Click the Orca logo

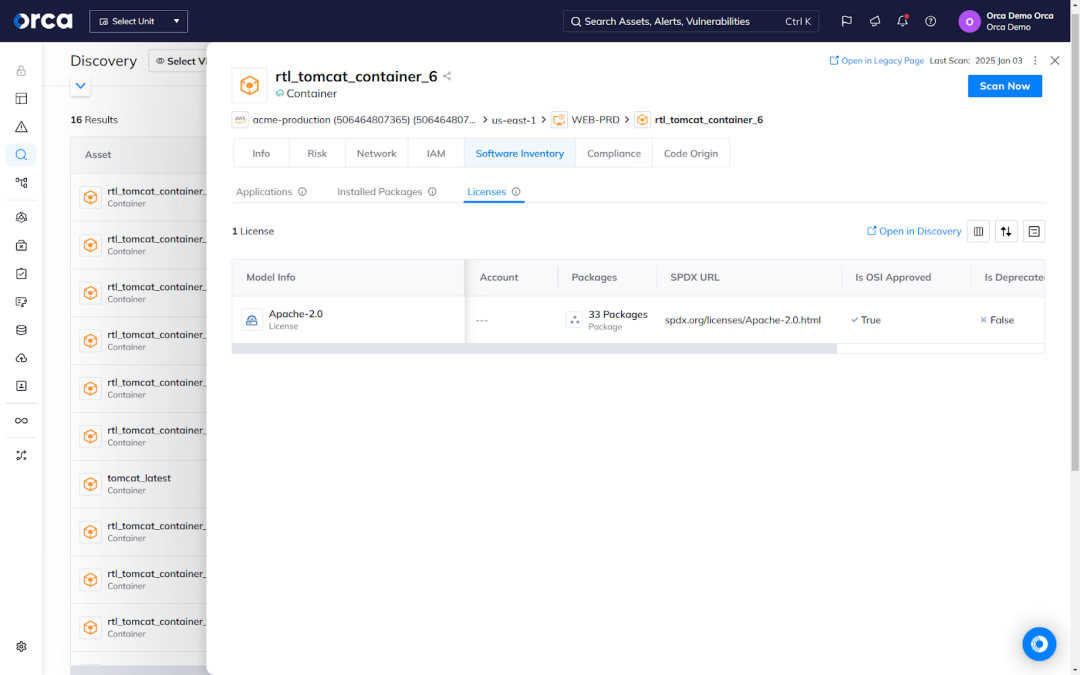tap(43, 21)
